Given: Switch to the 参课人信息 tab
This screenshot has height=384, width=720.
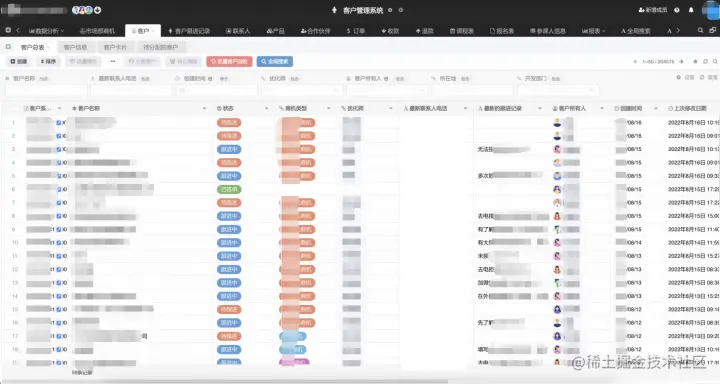Looking at the screenshot, I should click(547, 31).
